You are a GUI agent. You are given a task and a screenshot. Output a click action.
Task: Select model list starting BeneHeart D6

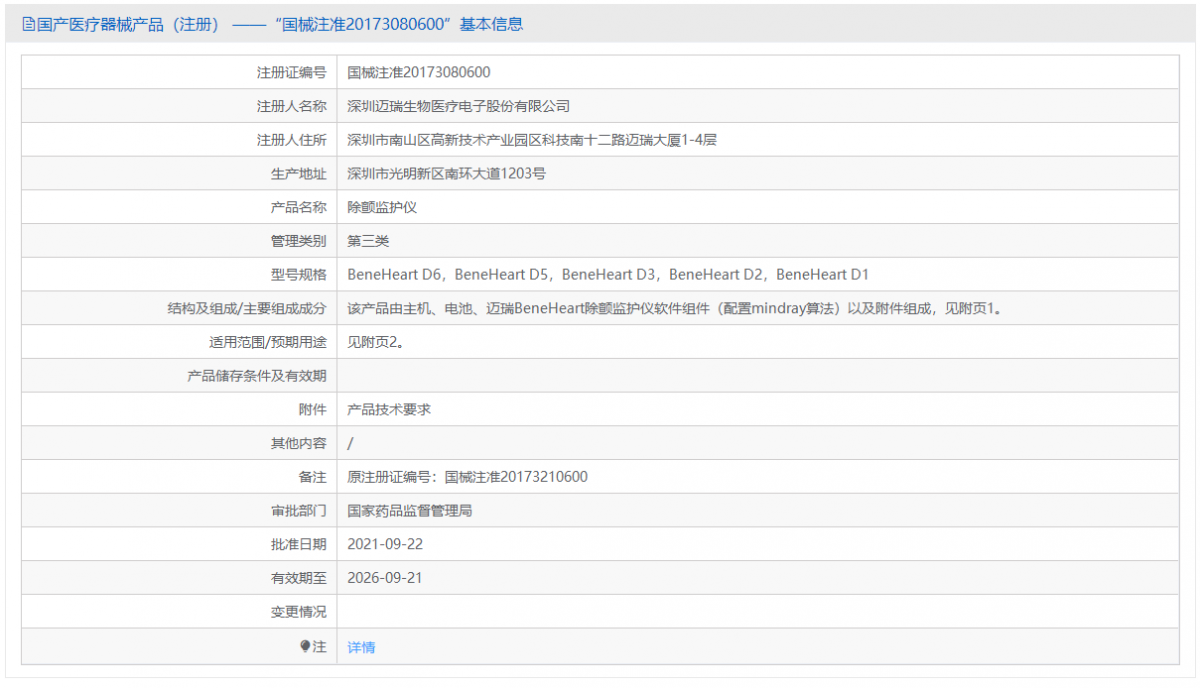point(609,274)
